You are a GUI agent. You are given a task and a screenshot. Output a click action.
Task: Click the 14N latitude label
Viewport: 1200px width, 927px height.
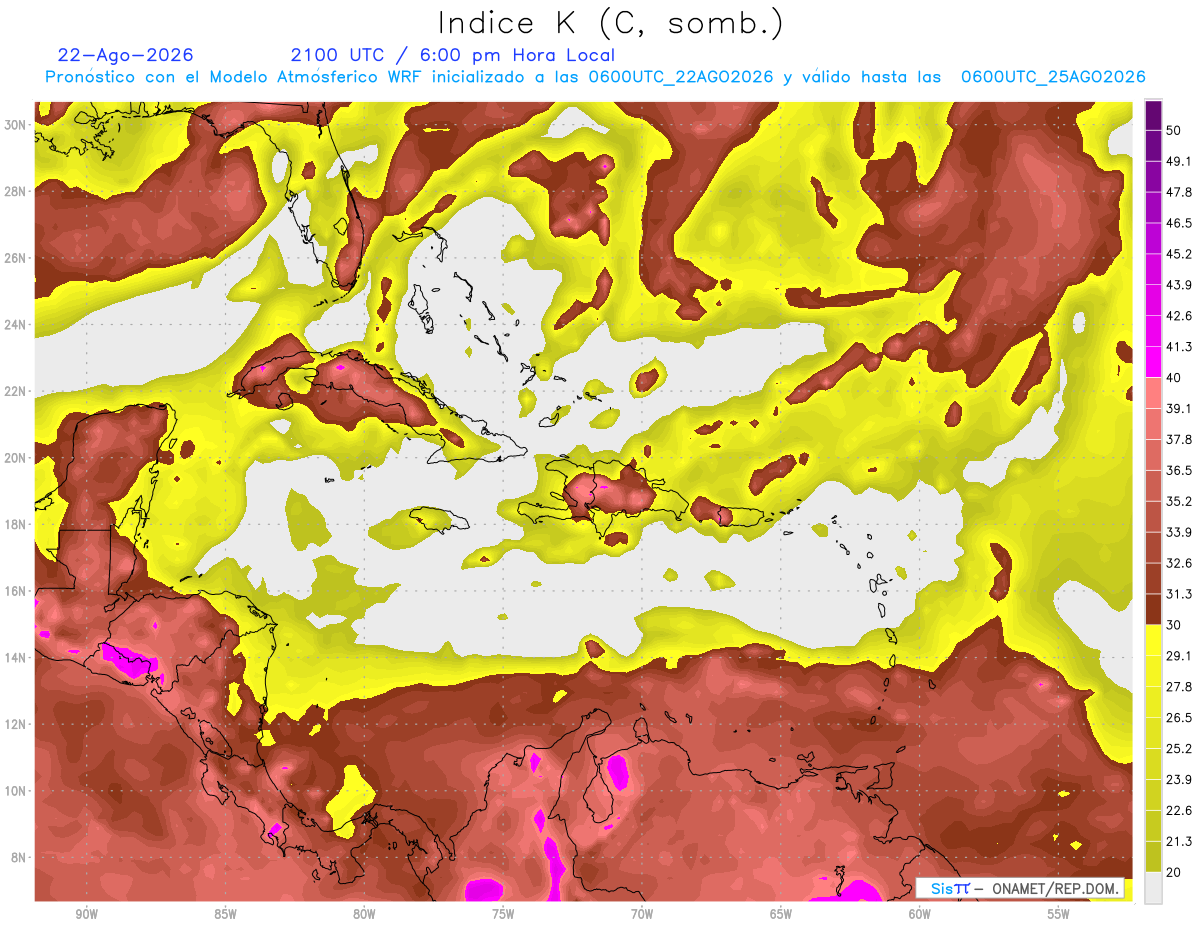coord(15,657)
